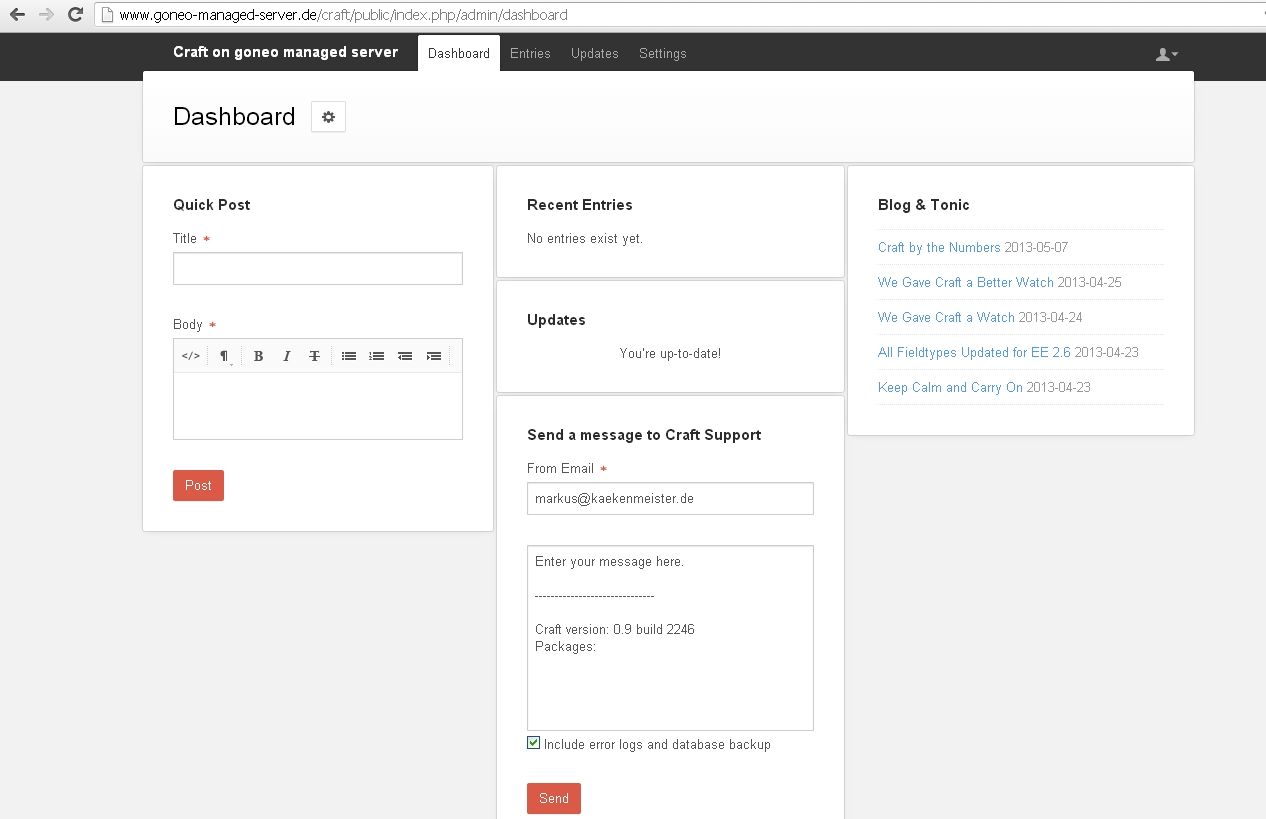Toggle bold in Body editor
This screenshot has height=819, width=1266.
point(258,356)
